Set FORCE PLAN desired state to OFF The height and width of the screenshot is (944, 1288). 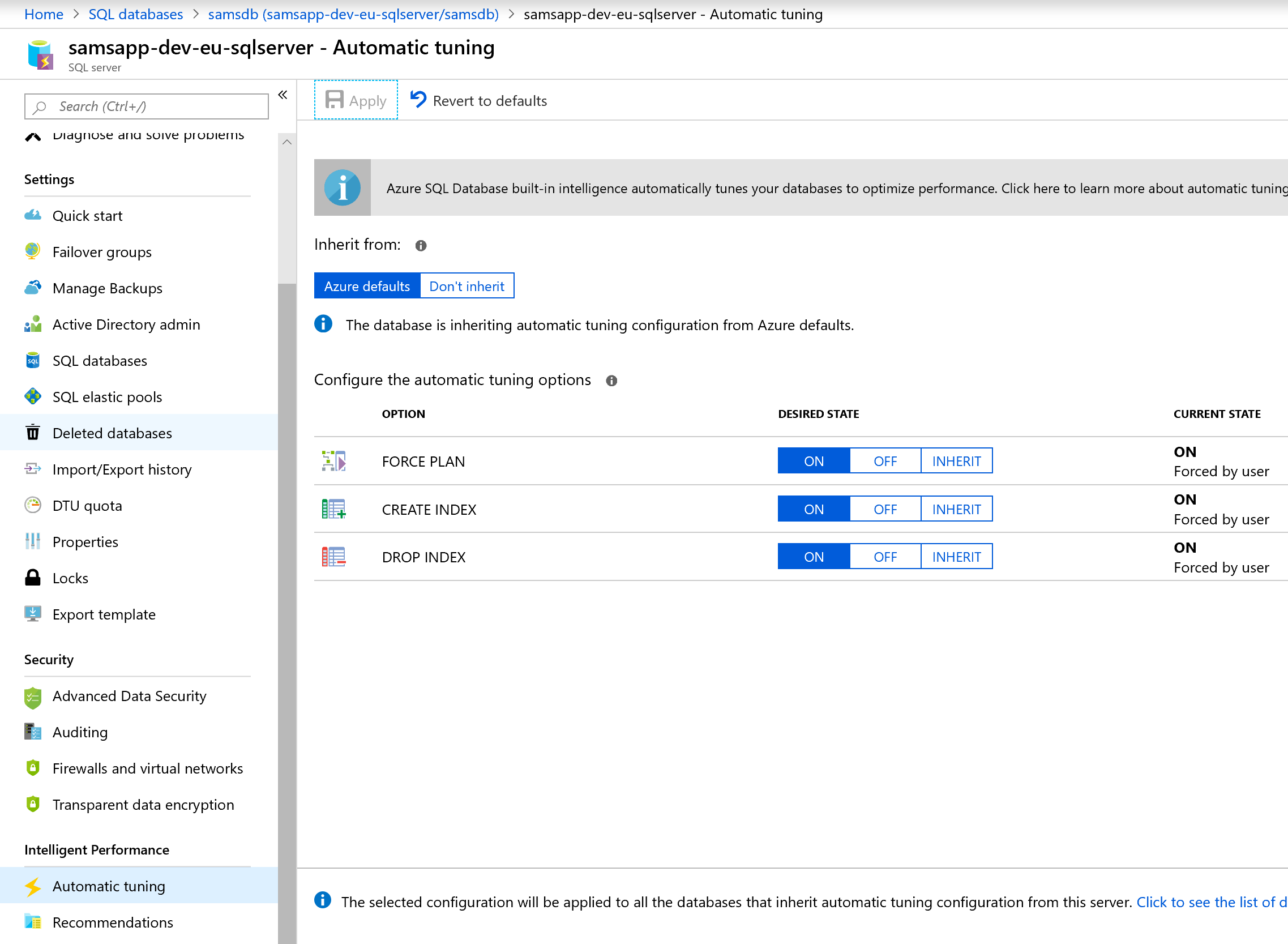point(885,461)
